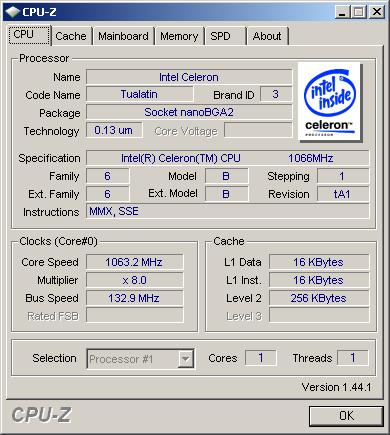Screen dimensions: 390x435
Task: Switch to the Cache tab
Action: click(71, 36)
